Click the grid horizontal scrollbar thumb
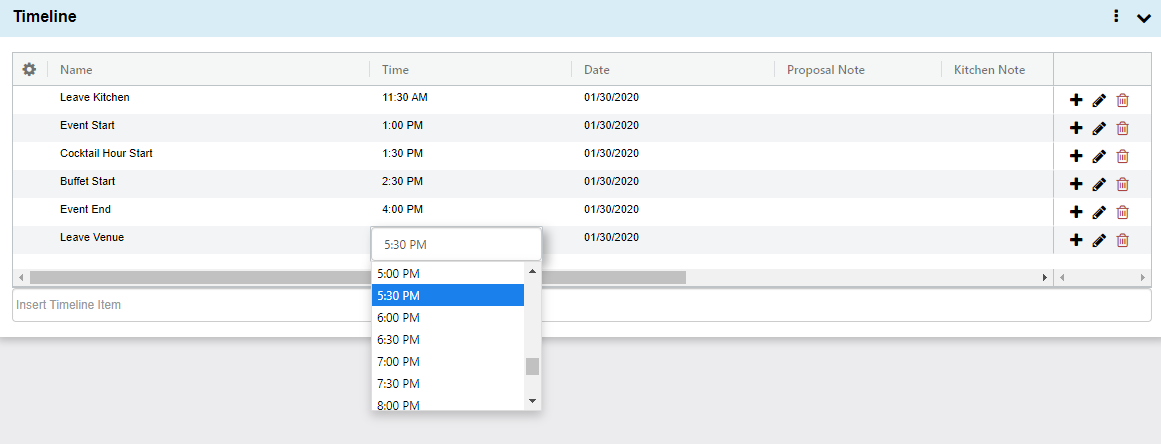 (x=358, y=278)
